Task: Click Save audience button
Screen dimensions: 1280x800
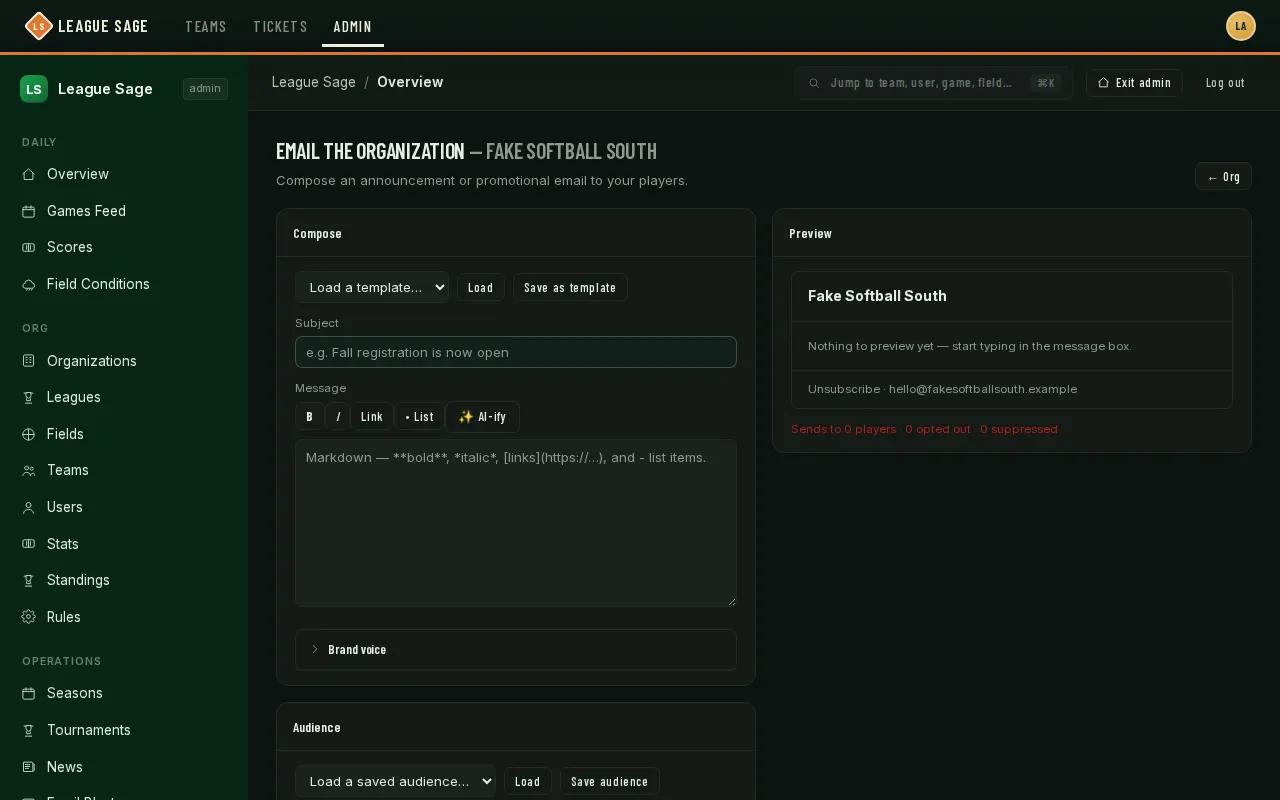Action: [610, 781]
